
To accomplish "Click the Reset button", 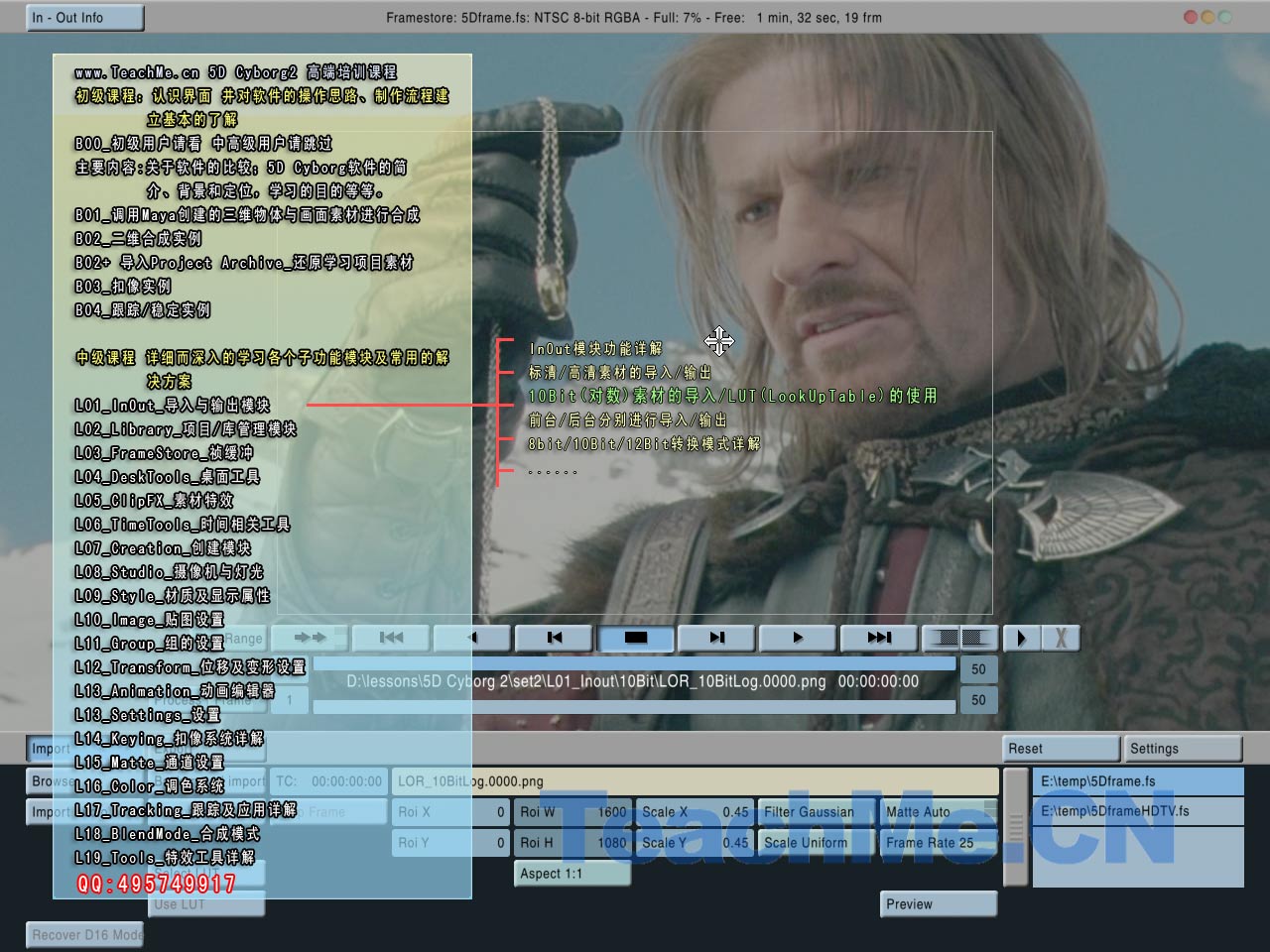I will tap(1063, 749).
